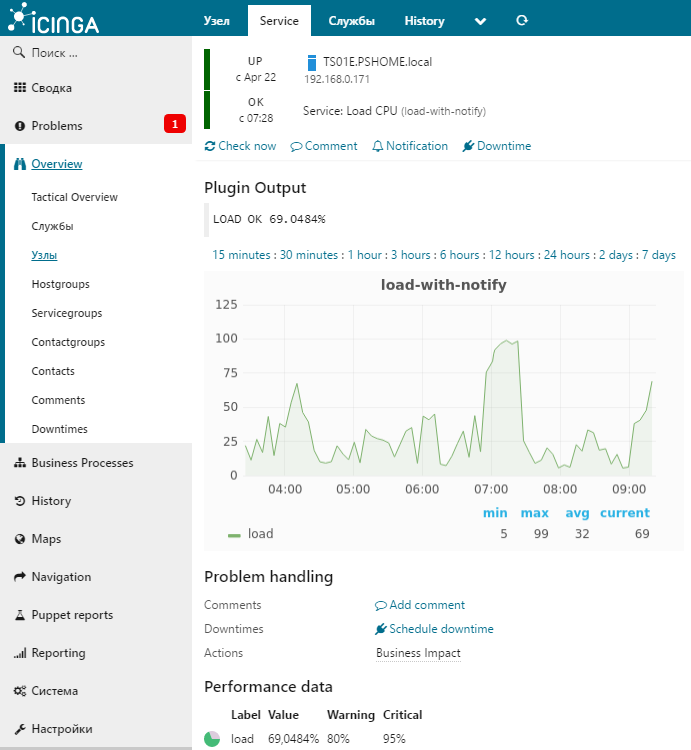Collapse the Overview sidebar section
This screenshot has width=691, height=750.
click(57, 164)
